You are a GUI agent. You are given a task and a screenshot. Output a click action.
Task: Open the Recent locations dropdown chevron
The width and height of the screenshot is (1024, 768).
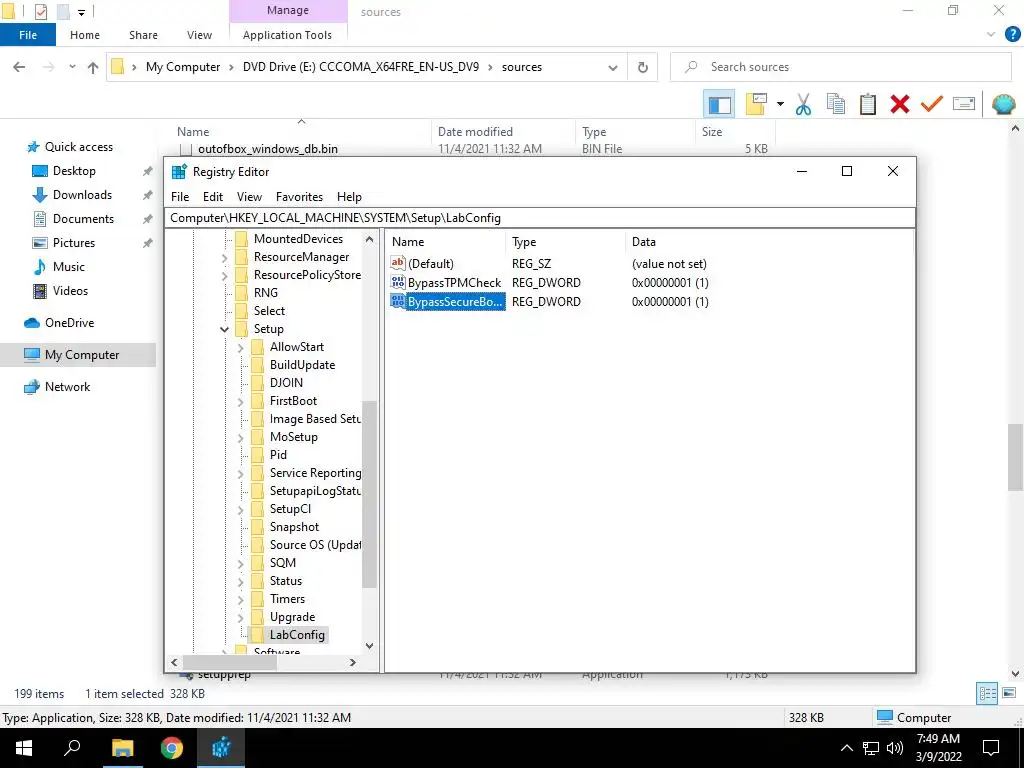click(x=72, y=67)
